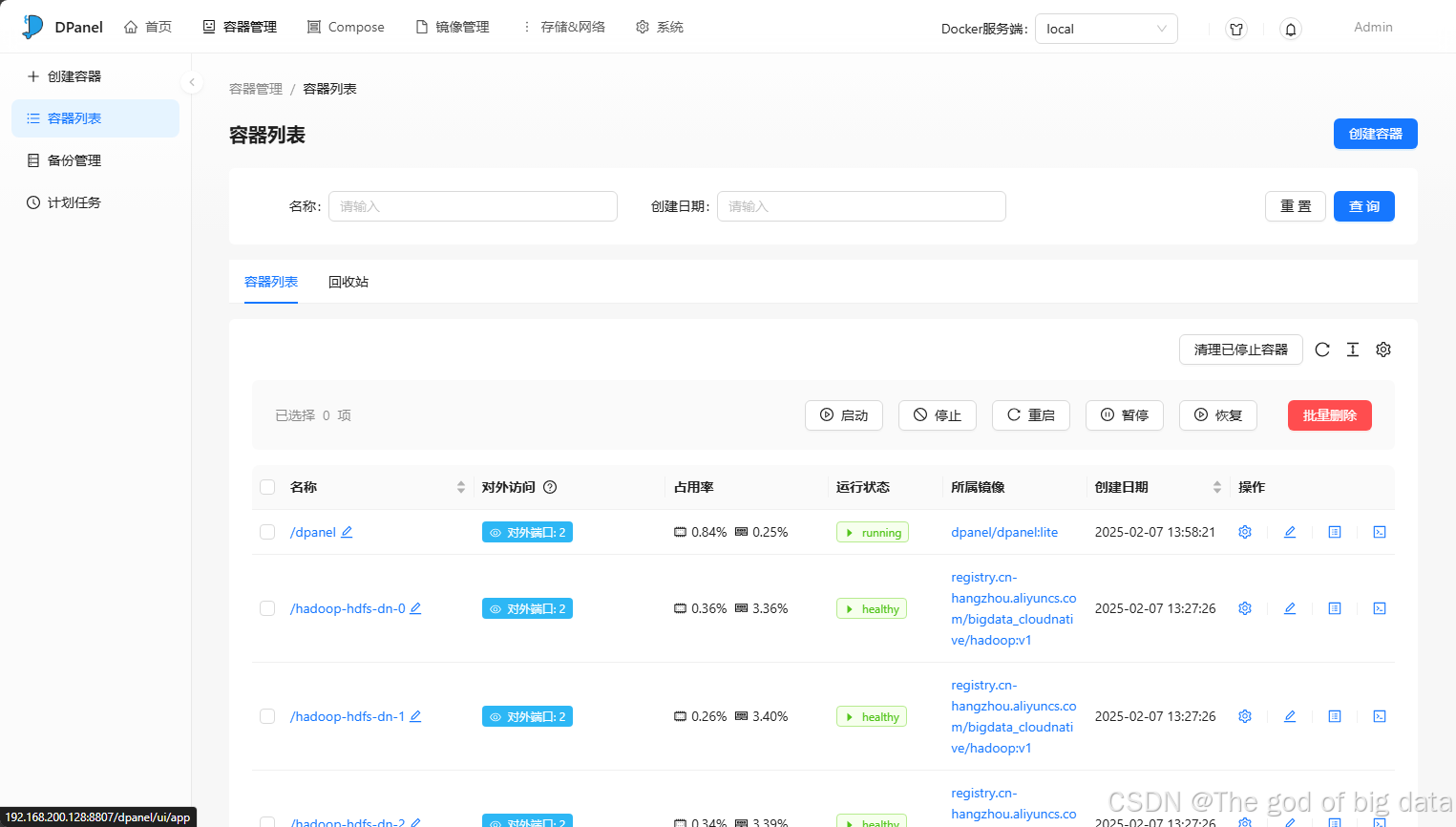Focus the 创建日期 input field
This screenshot has width=1456, height=827.
(x=861, y=206)
